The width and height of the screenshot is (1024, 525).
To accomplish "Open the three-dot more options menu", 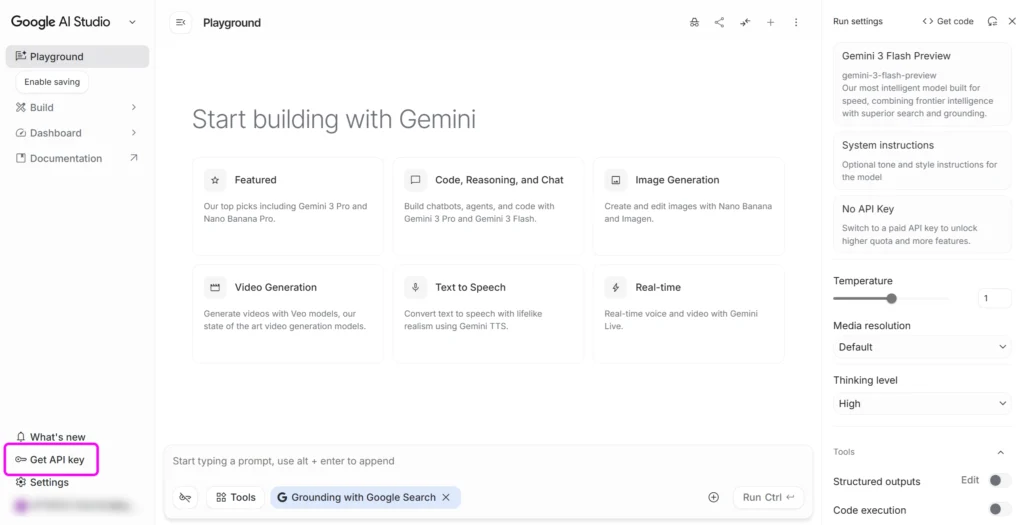I will click(796, 22).
